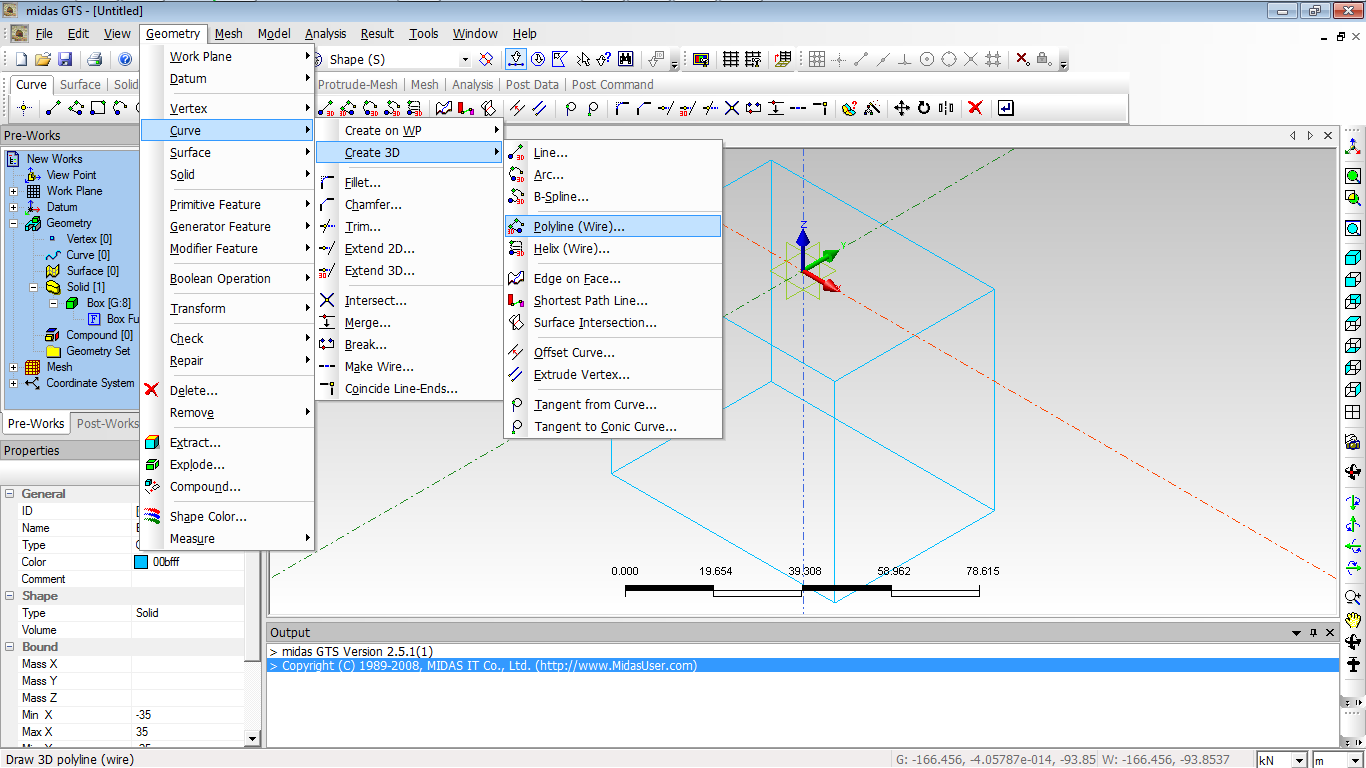This screenshot has width=1366, height=768.
Task: Click the binoculars find icon
Action: click(626, 60)
